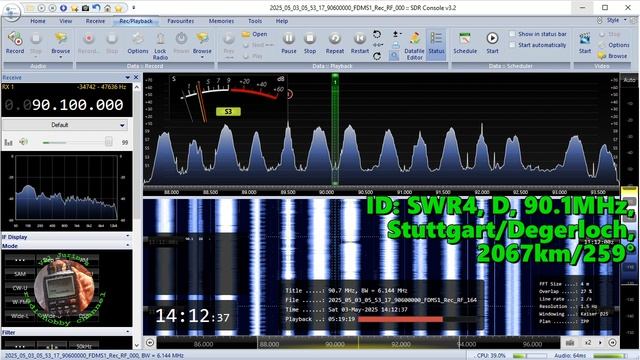This screenshot has height=360, width=640.
Task: Collapse the Mode section
Action: (128, 245)
